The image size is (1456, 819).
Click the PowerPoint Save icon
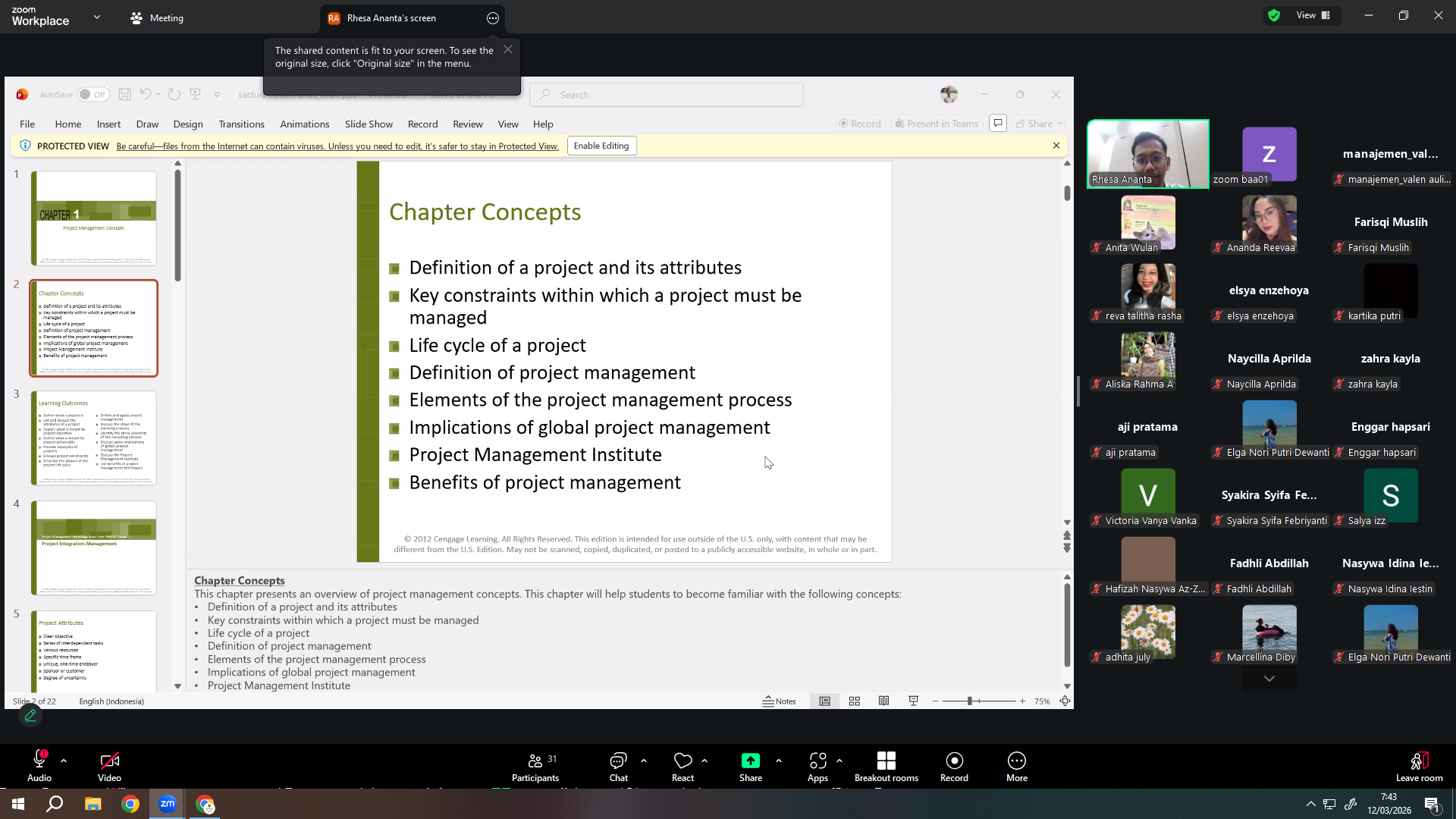click(x=125, y=94)
